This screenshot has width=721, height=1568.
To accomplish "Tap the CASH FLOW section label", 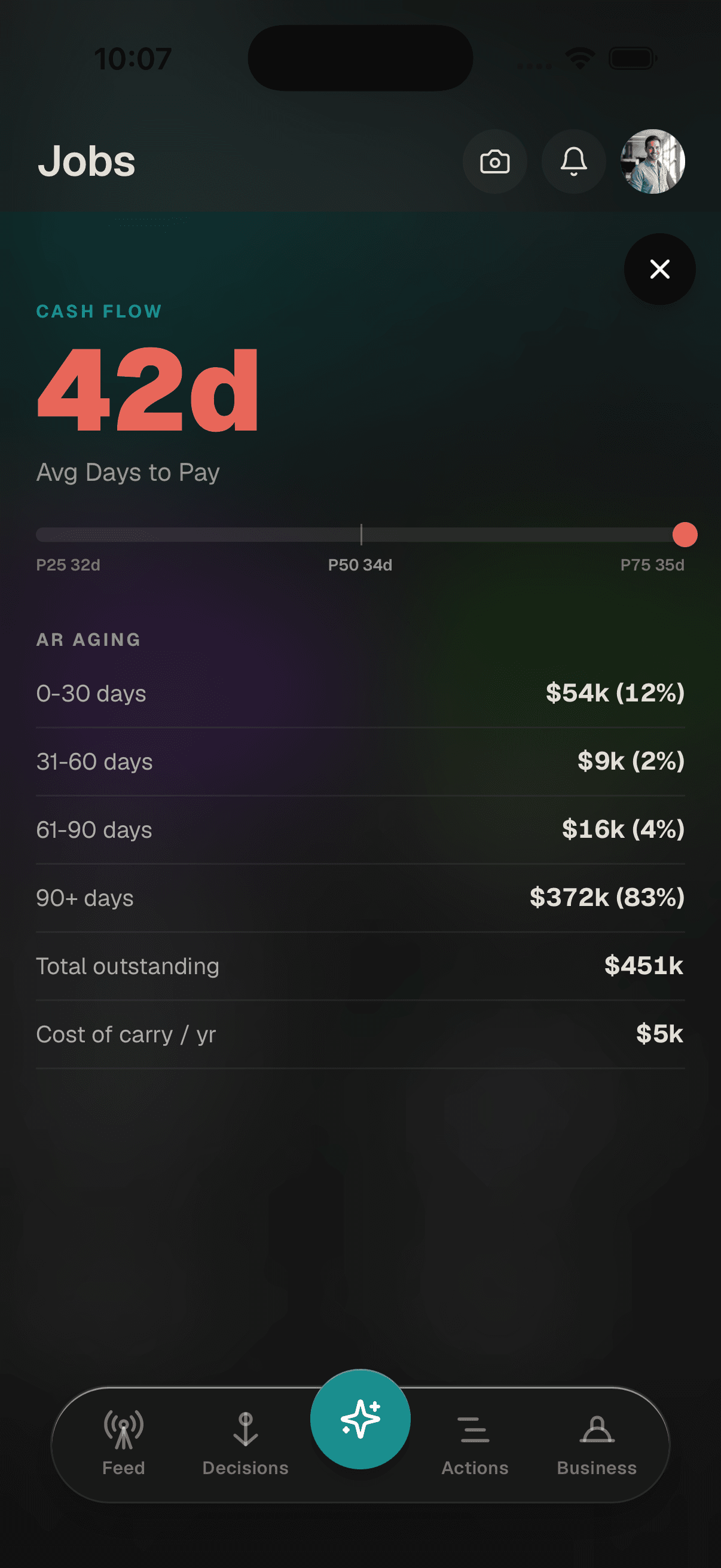I will [x=99, y=311].
